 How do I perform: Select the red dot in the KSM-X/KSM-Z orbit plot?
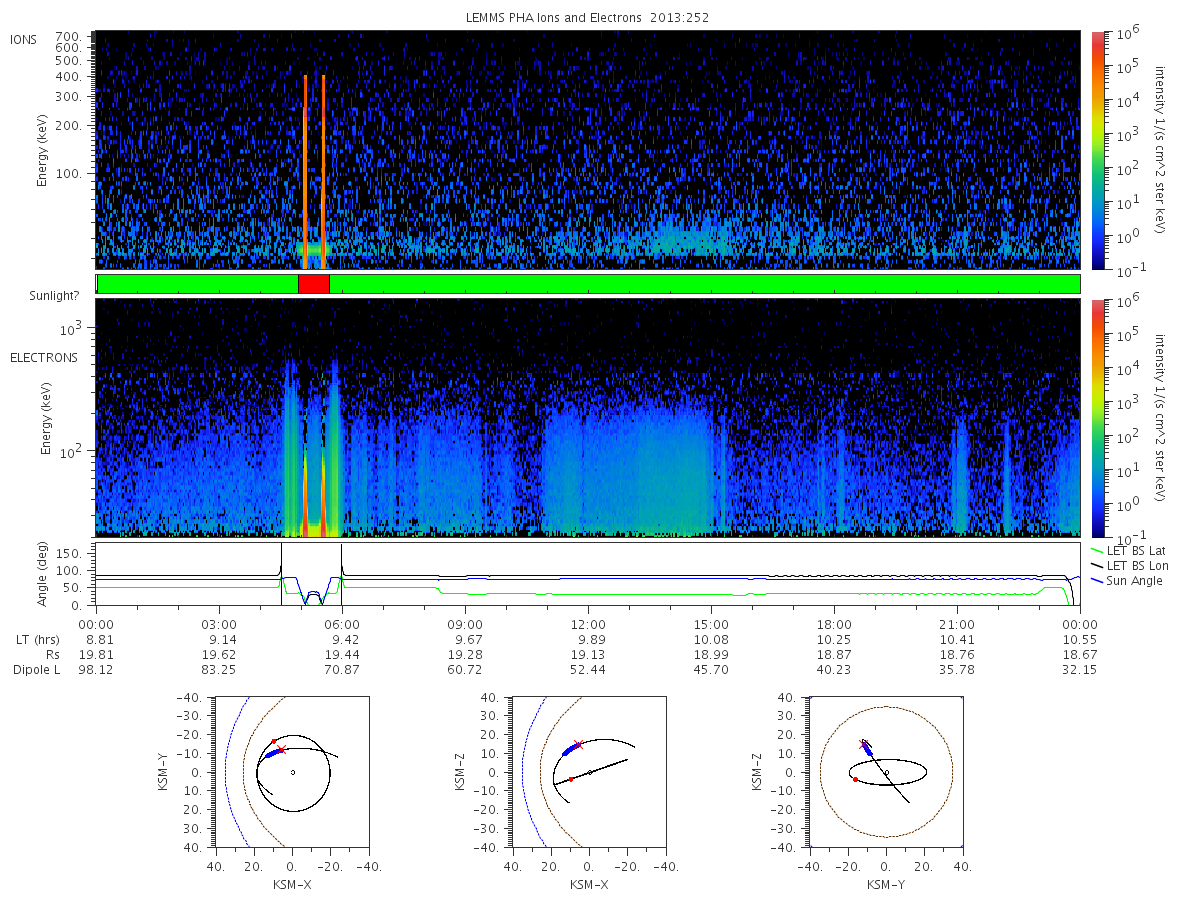pos(571,779)
